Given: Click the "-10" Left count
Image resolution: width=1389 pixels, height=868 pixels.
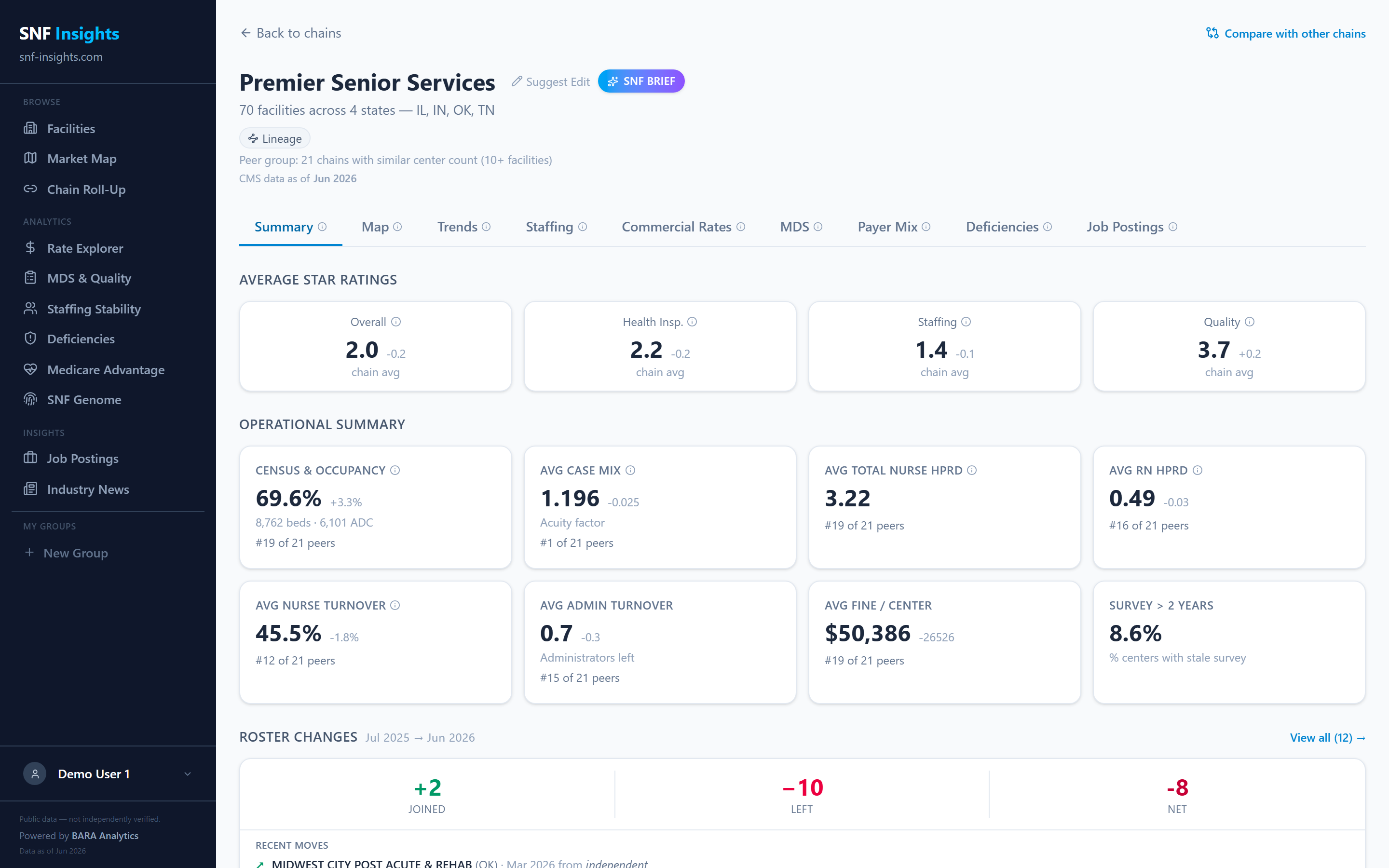Looking at the screenshot, I should click(x=802, y=787).
